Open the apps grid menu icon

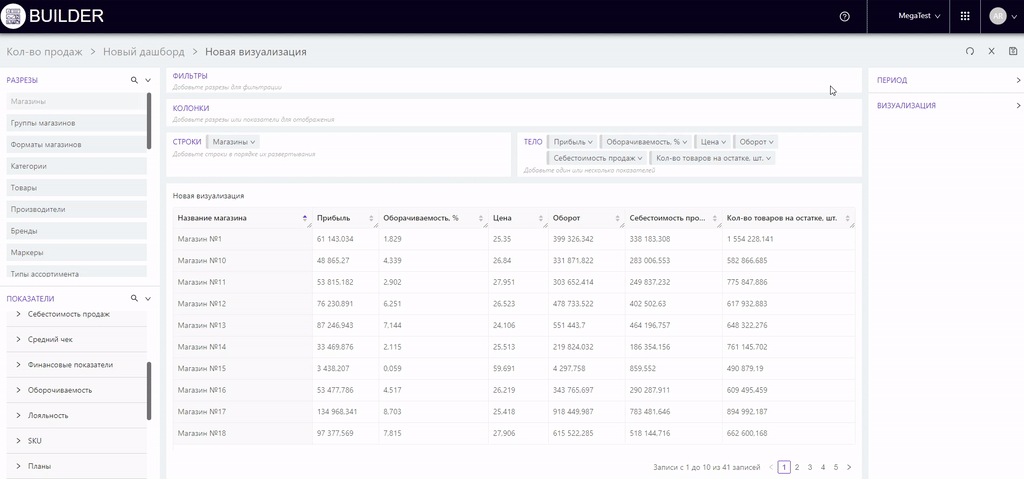965,16
